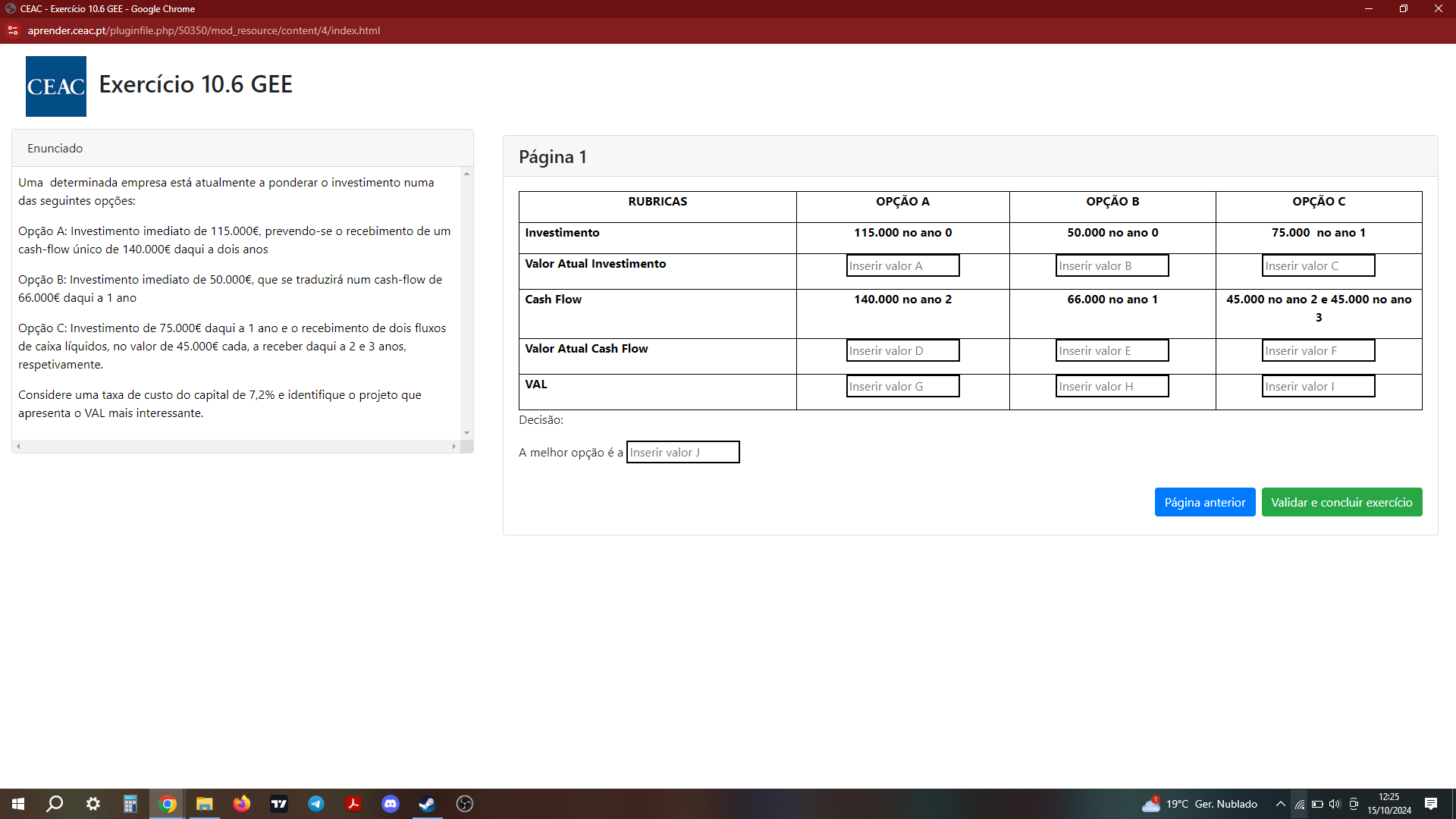Open TradingView taskbar icon
Viewport: 1456px width, 819px height.
[x=279, y=804]
